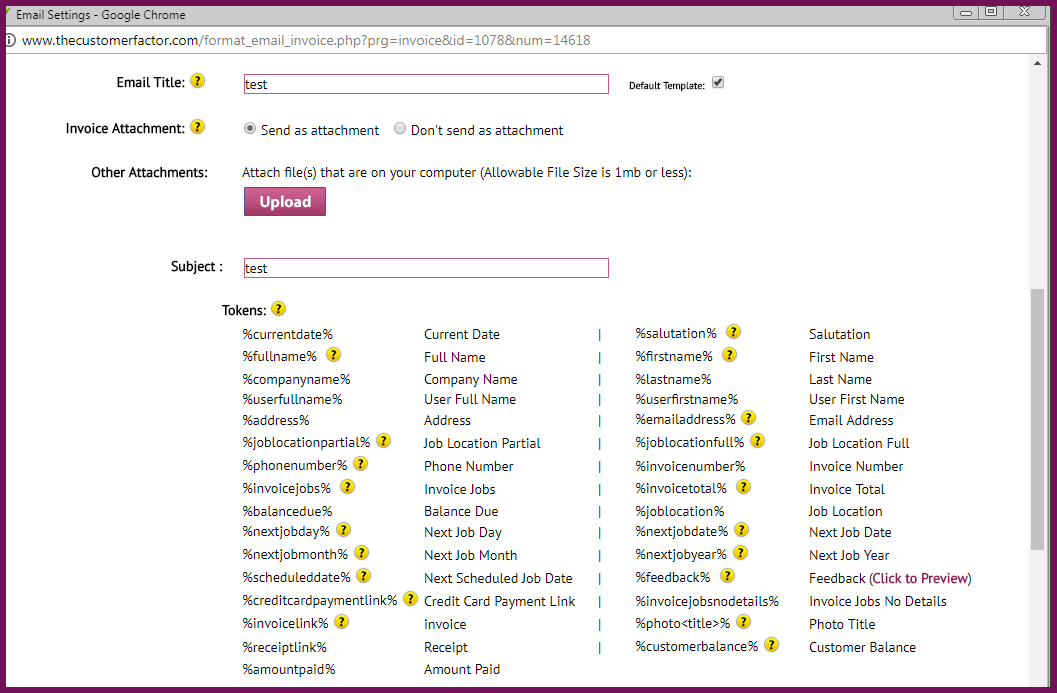Image resolution: width=1057 pixels, height=693 pixels.
Task: Click the %address% token
Action: [x=276, y=421]
